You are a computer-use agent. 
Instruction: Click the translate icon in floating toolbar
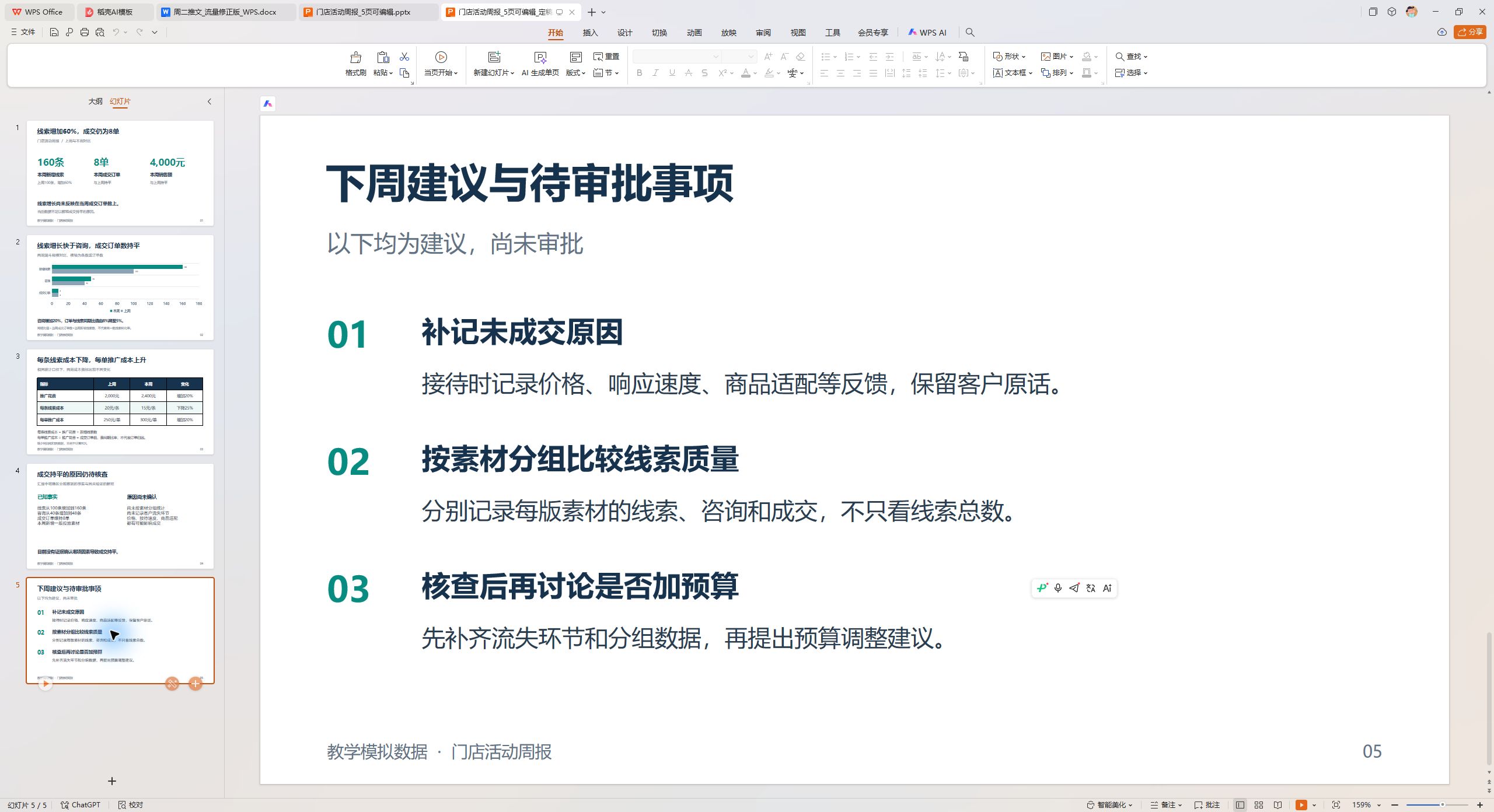click(x=1091, y=588)
